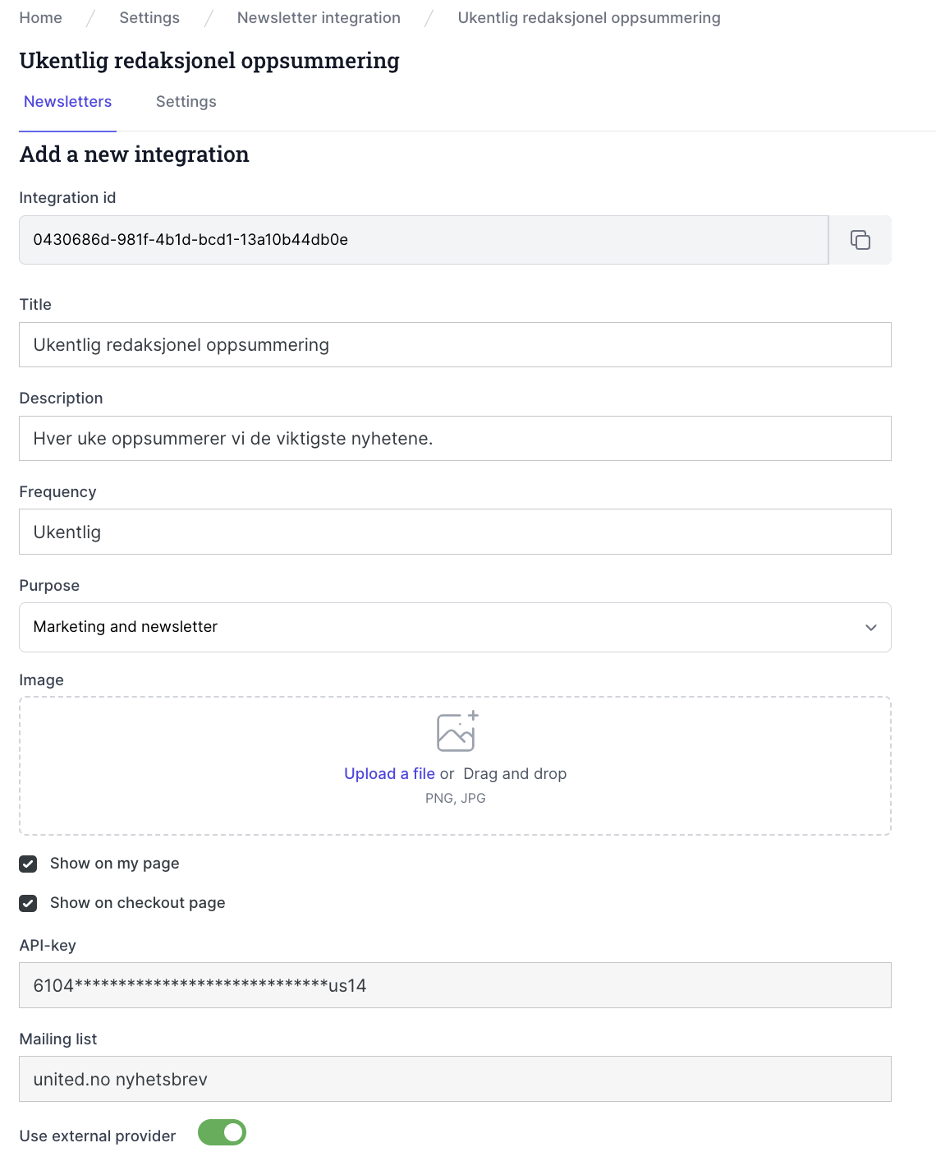The image size is (936, 1152).
Task: Click the image placeholder icon
Action: [x=456, y=730]
